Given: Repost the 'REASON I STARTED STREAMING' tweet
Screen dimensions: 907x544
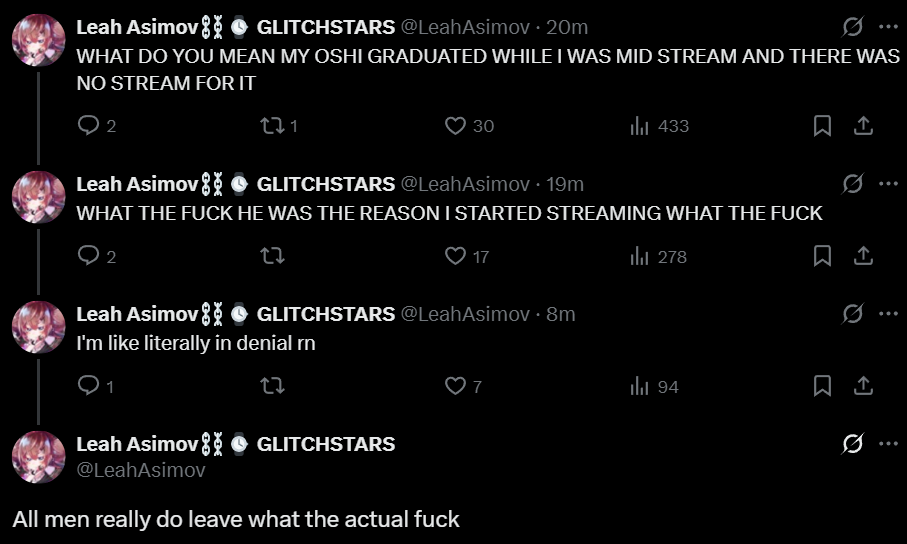Looking at the screenshot, I should coord(272,256).
